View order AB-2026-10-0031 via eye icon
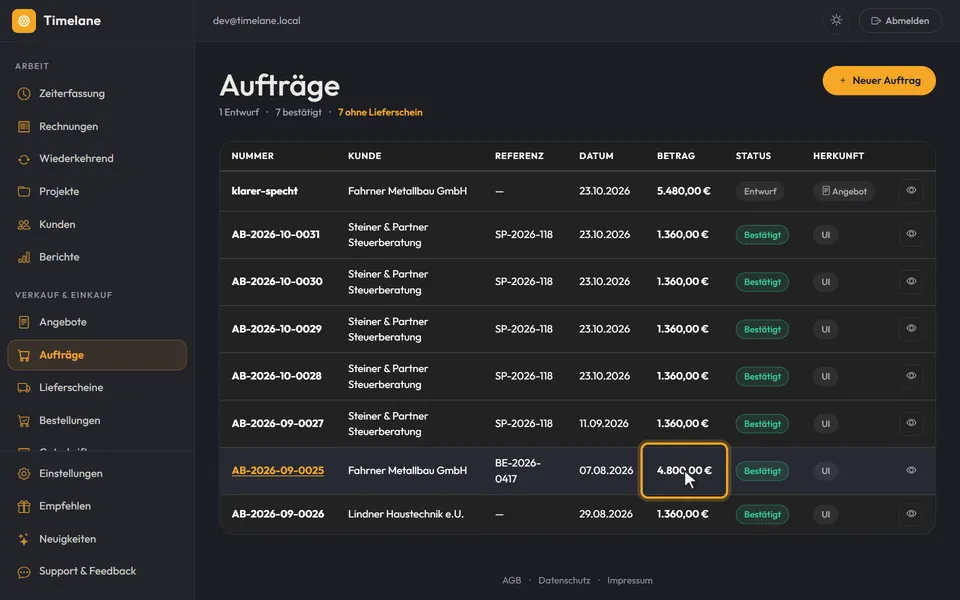The height and width of the screenshot is (600, 960). [911, 234]
